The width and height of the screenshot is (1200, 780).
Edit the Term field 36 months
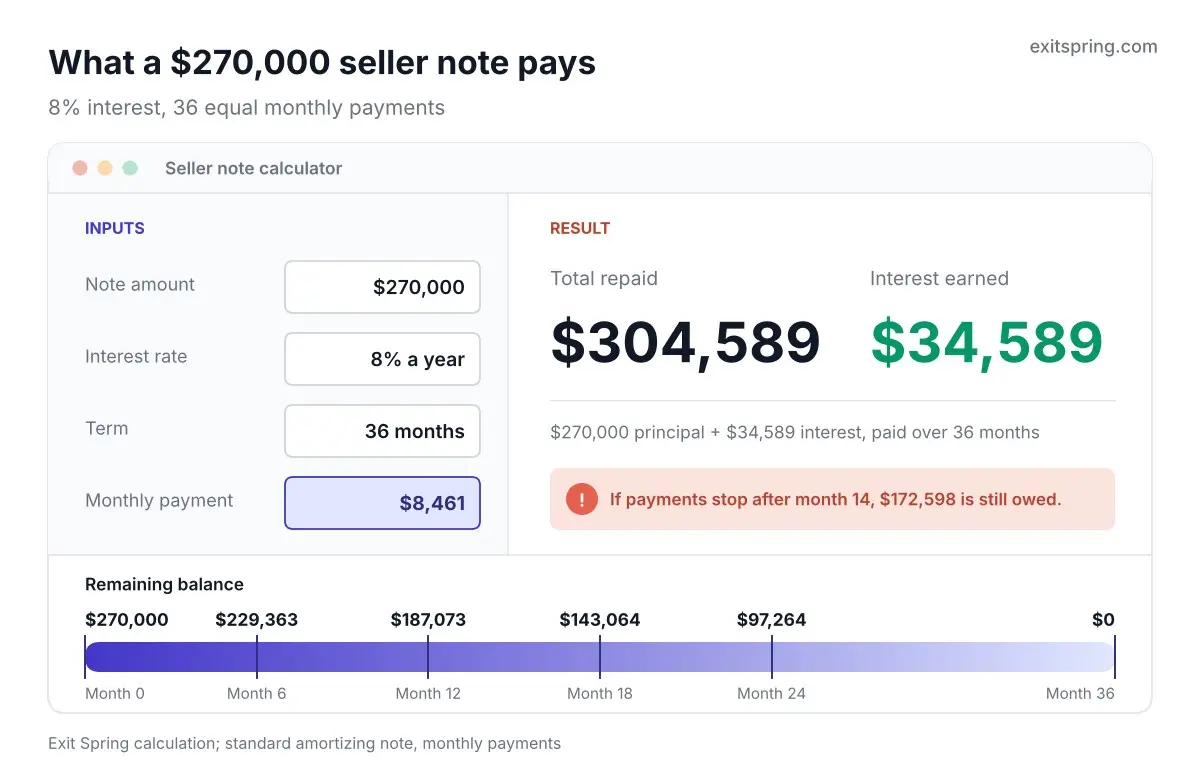click(x=382, y=431)
